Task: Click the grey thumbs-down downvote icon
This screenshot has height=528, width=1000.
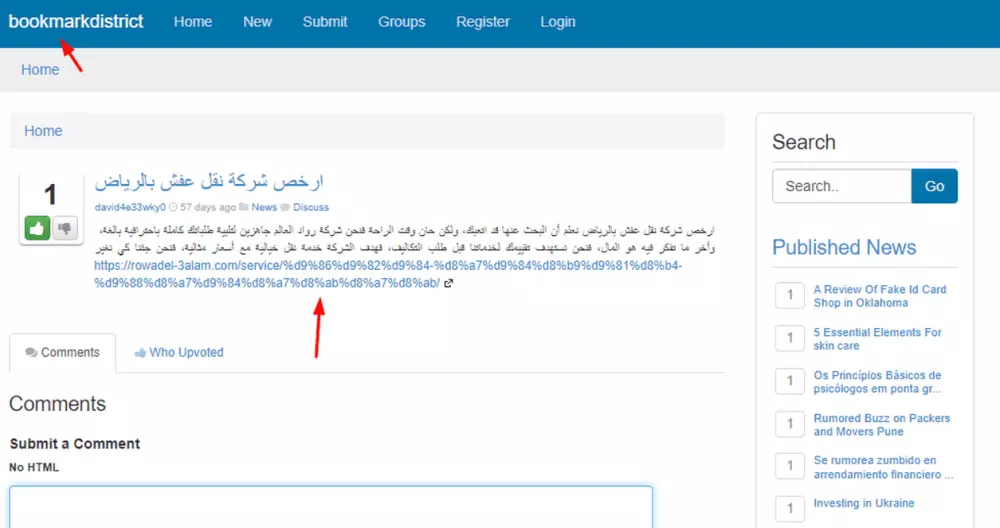Action: (65, 228)
